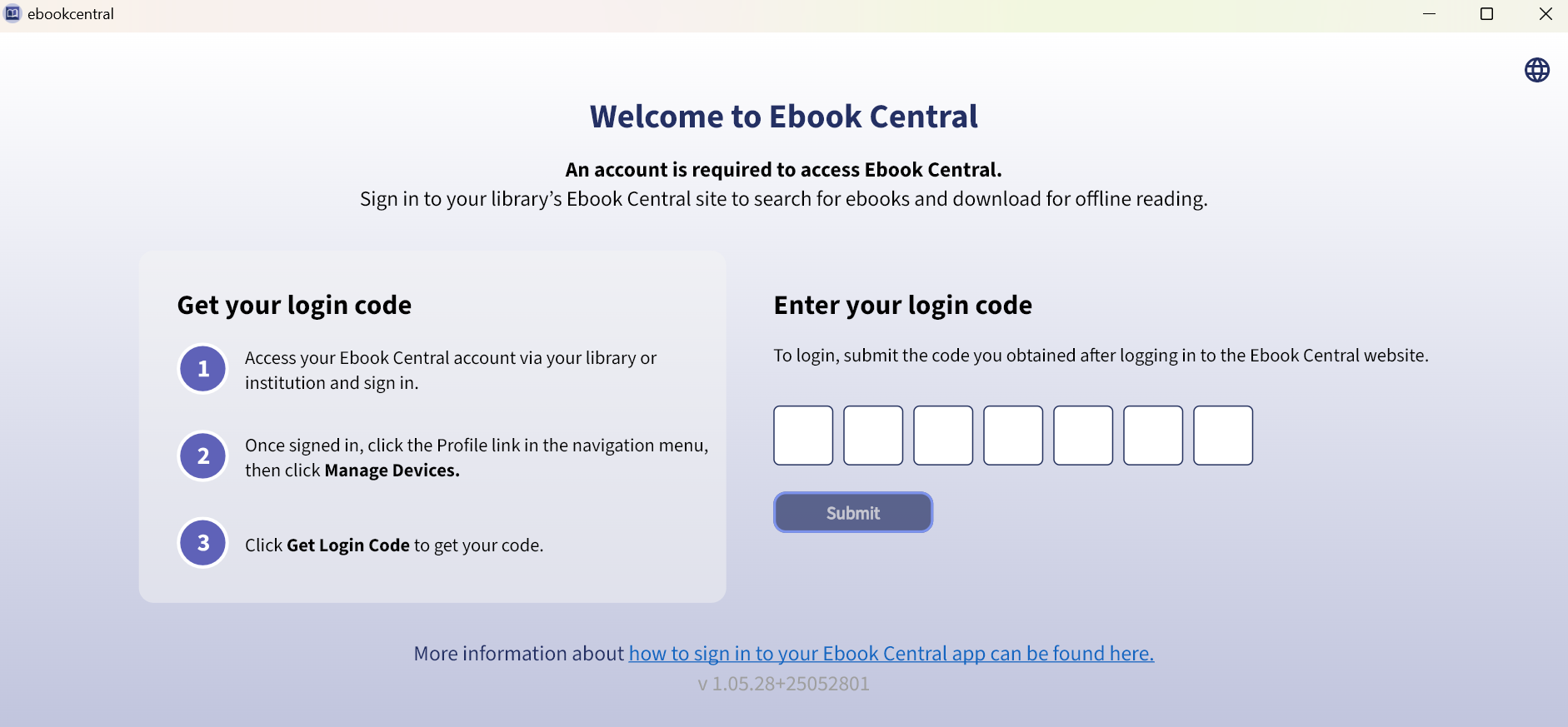Click the Submit button
Screen dimensions: 1568x727
click(x=852, y=512)
